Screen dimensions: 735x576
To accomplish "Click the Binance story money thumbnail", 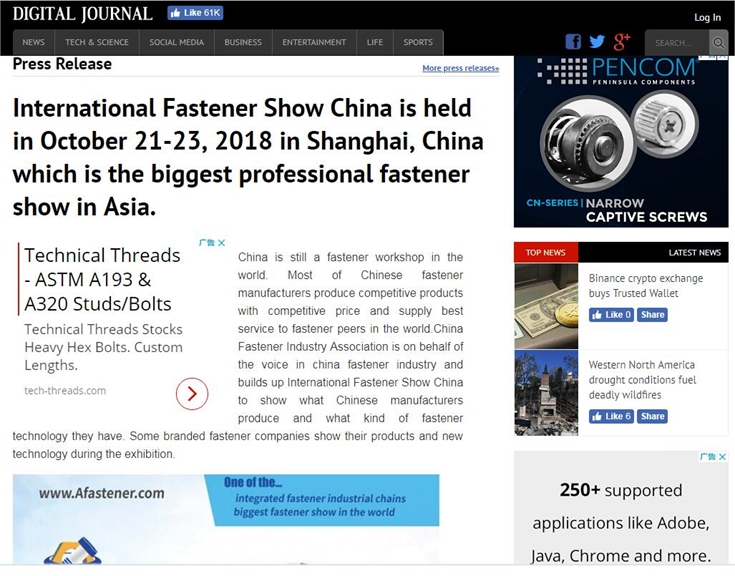I will 546,306.
